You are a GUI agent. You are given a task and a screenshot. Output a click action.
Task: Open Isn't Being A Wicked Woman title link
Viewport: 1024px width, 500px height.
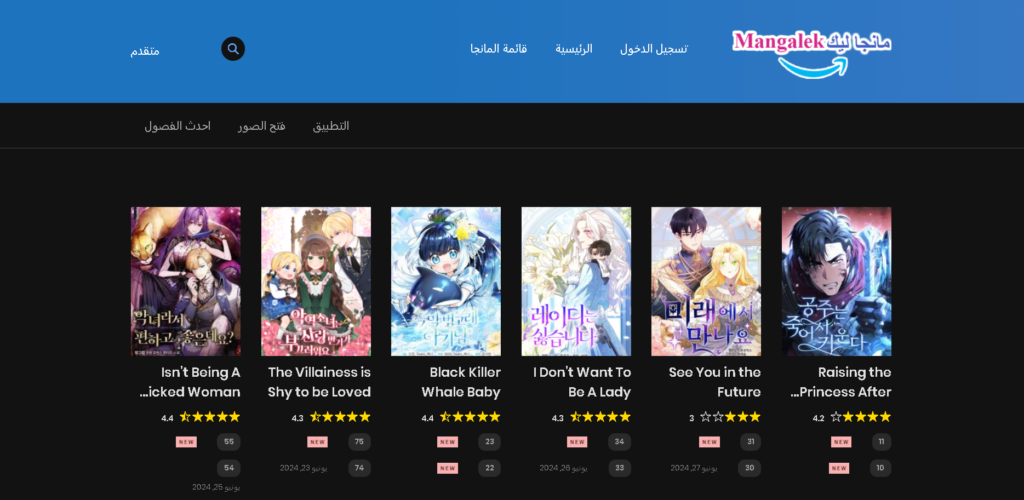point(189,382)
